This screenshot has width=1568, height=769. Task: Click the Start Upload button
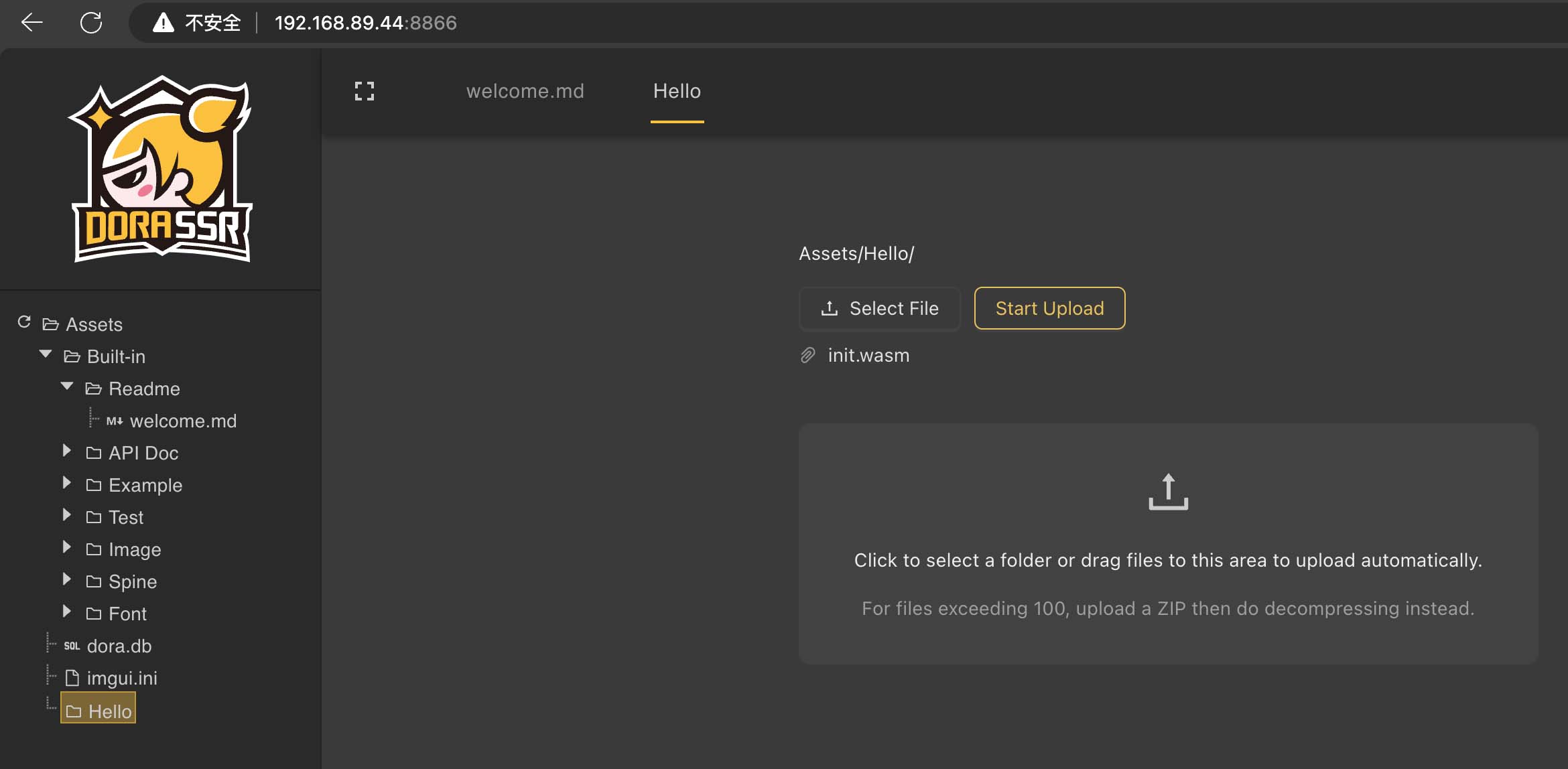pos(1050,307)
